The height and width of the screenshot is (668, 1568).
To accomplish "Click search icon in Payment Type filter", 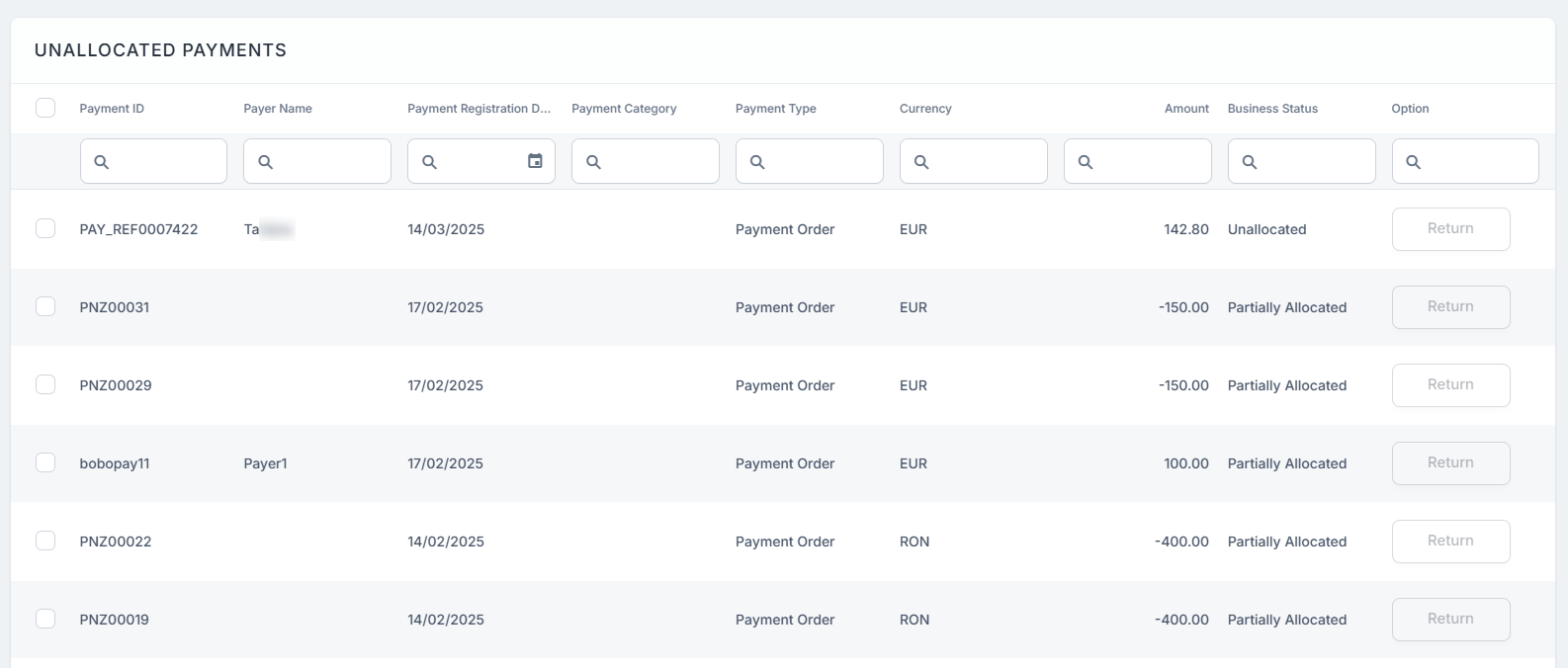I will point(758,162).
